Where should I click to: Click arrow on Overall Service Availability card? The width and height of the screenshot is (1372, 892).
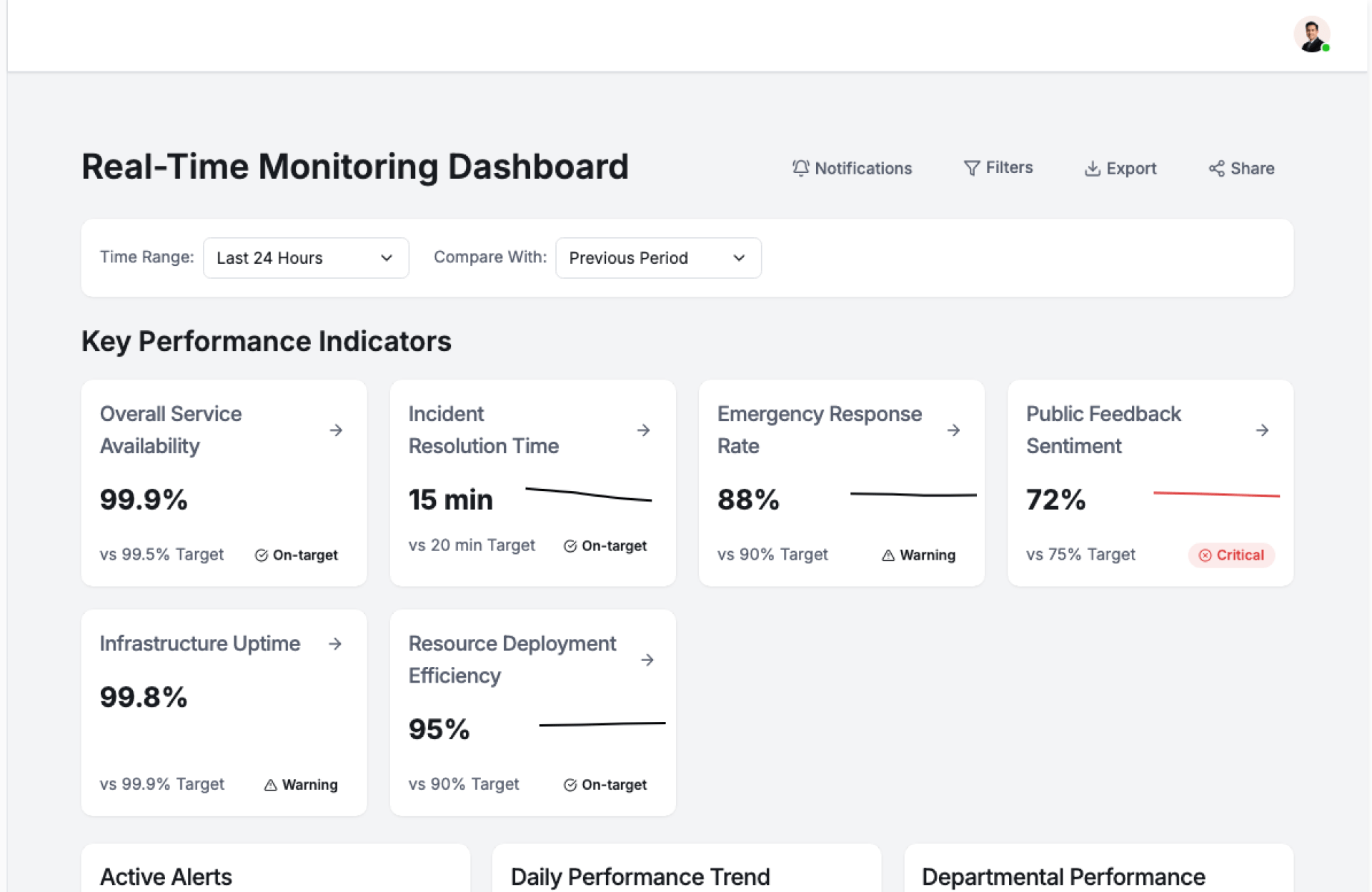pos(336,430)
